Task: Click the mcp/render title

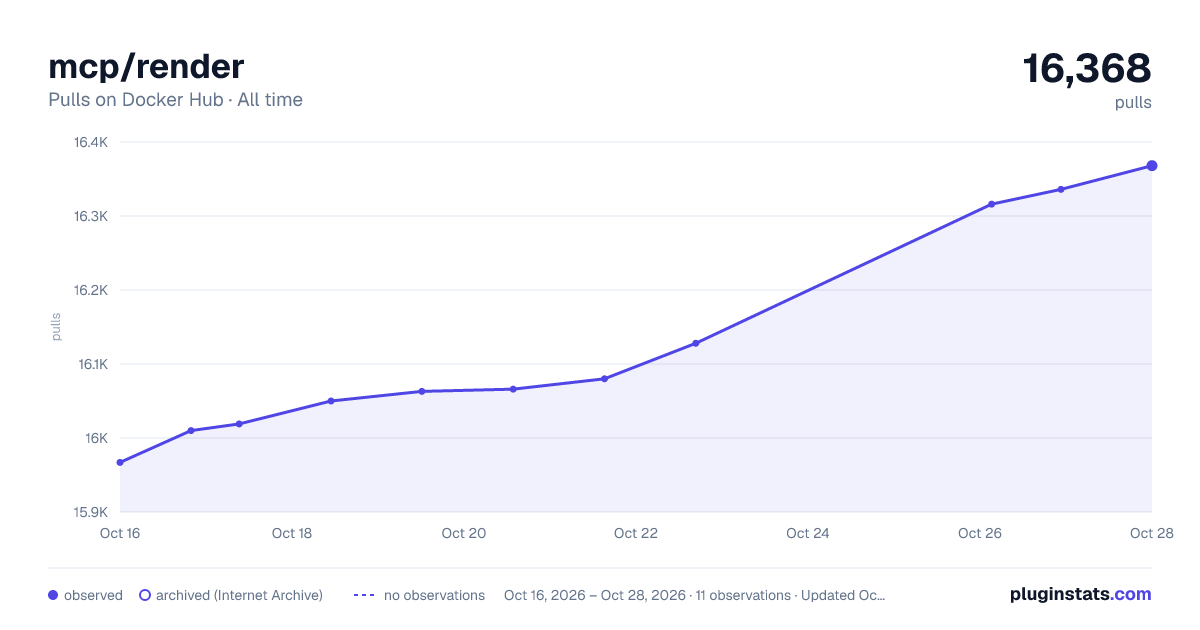Action: (146, 66)
